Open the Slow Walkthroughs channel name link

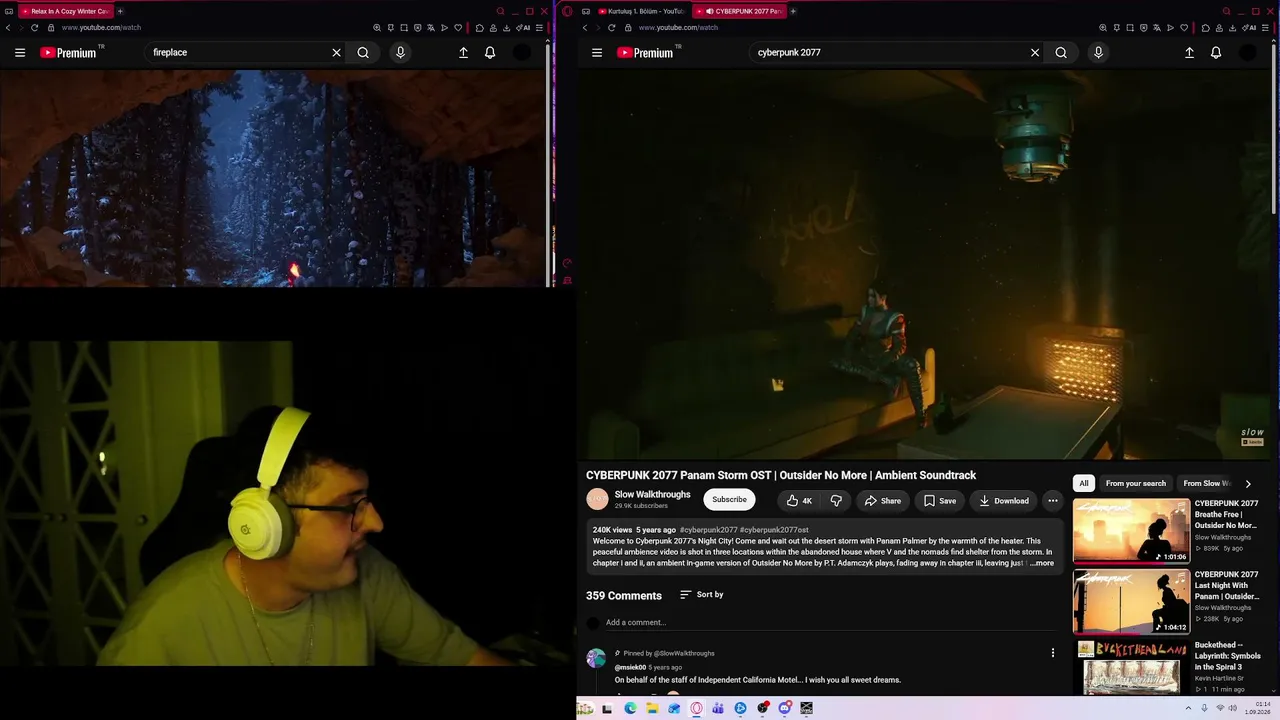point(653,495)
